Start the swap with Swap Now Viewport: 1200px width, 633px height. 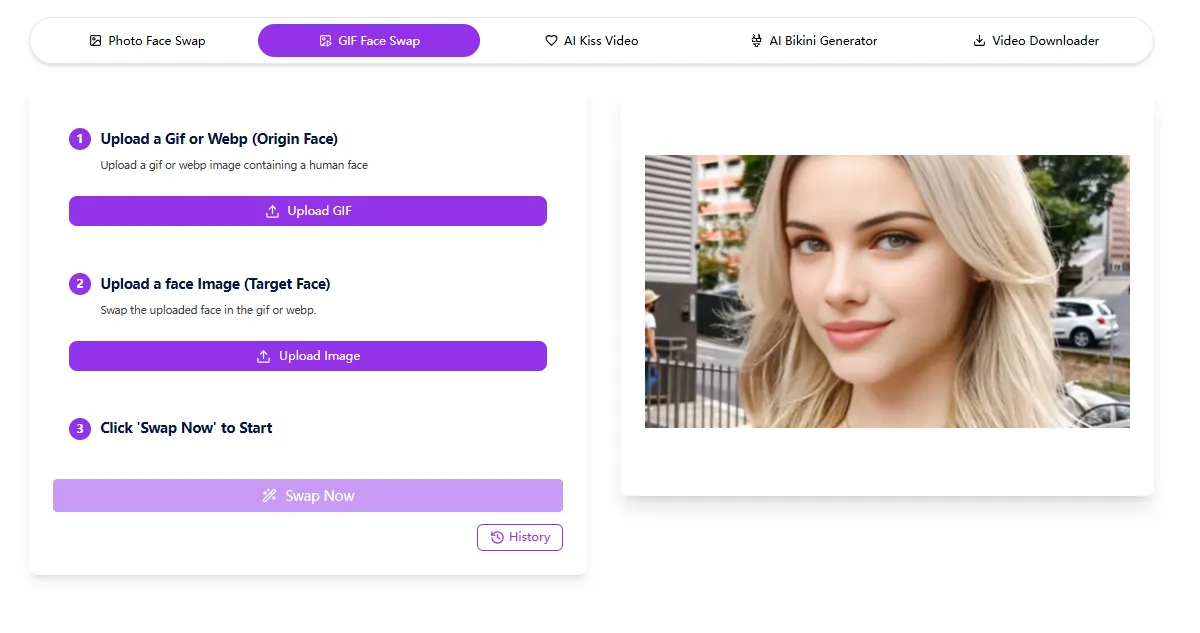click(308, 496)
